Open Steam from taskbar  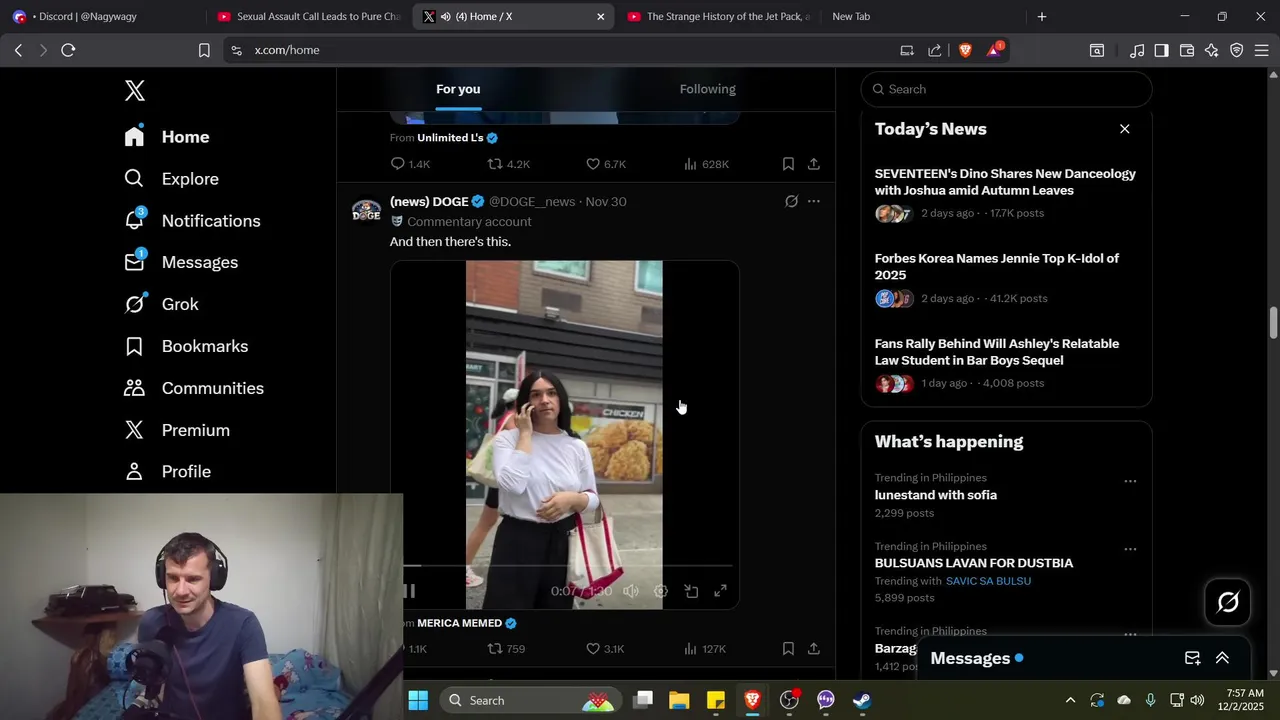pos(862,700)
